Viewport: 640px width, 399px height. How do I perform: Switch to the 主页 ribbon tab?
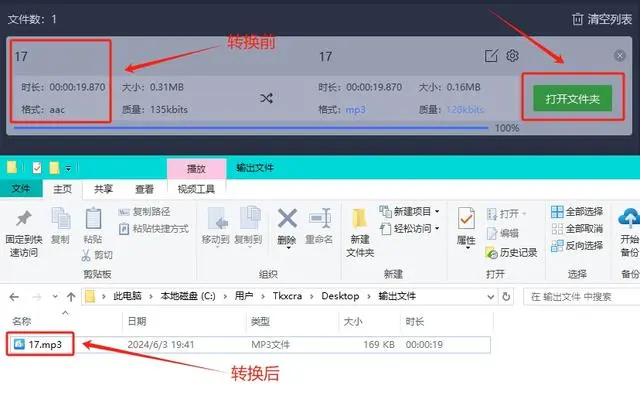tap(62, 189)
